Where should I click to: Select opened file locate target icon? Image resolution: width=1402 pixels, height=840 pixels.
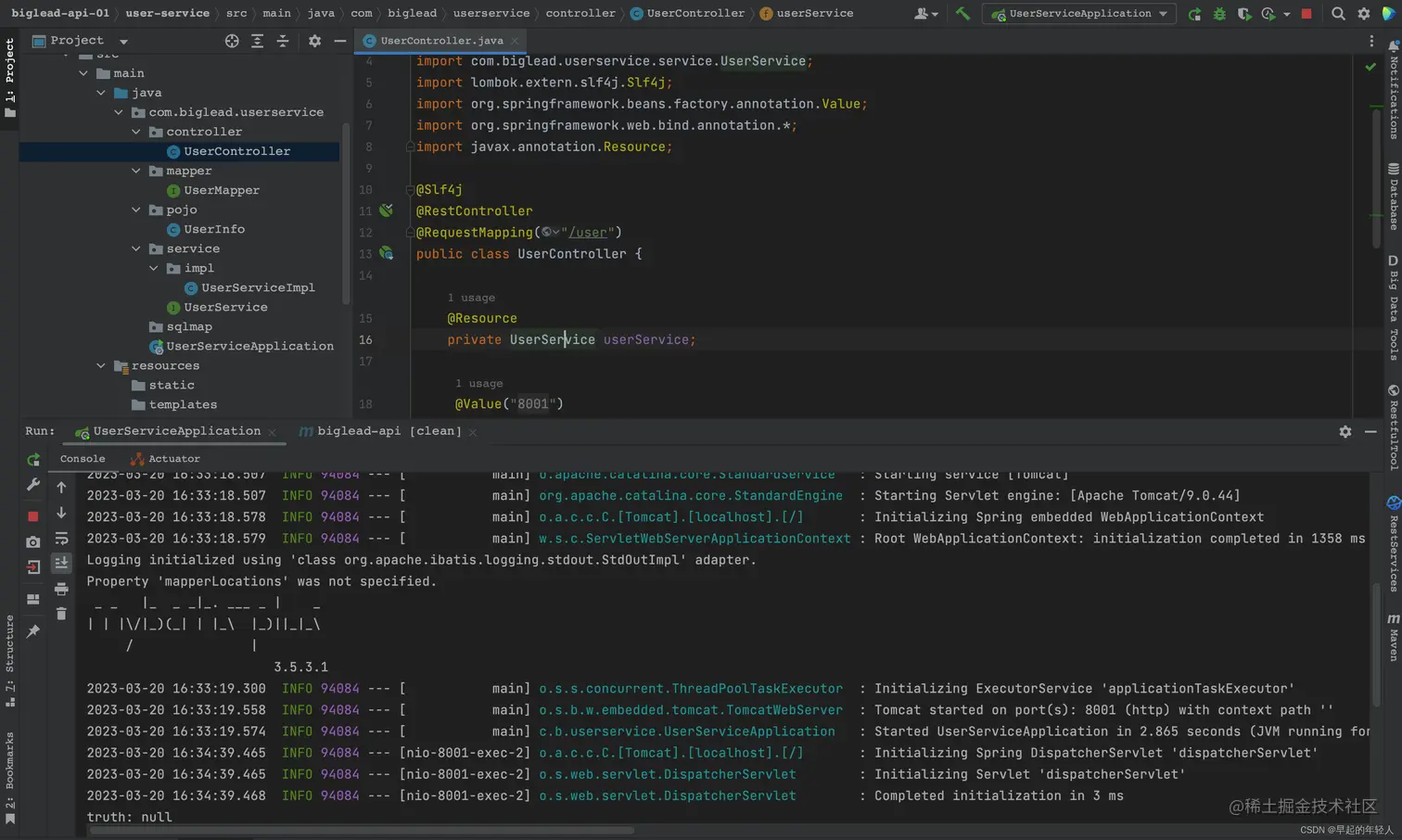[232, 41]
